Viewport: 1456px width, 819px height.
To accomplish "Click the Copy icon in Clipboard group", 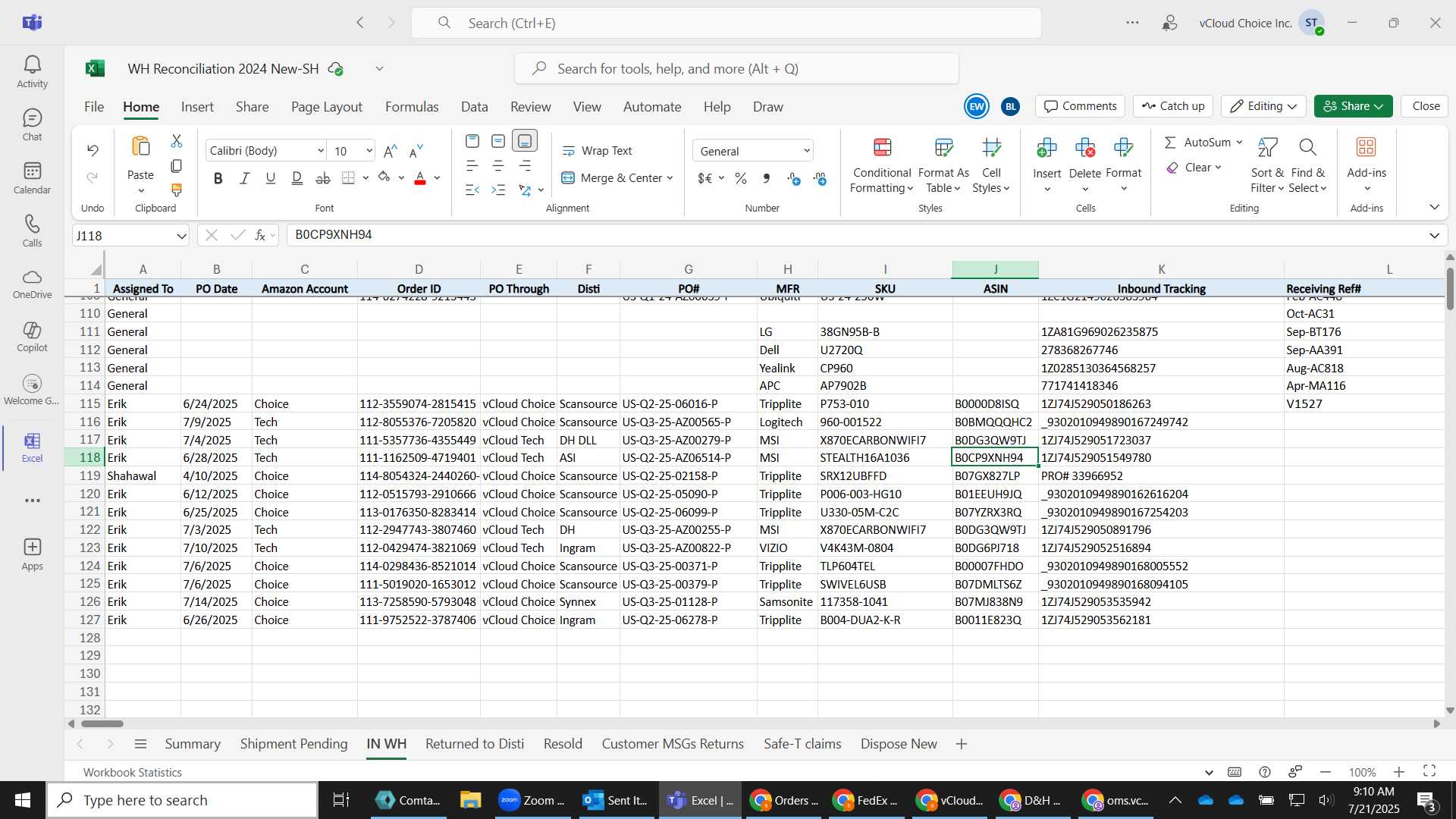I will [x=177, y=165].
